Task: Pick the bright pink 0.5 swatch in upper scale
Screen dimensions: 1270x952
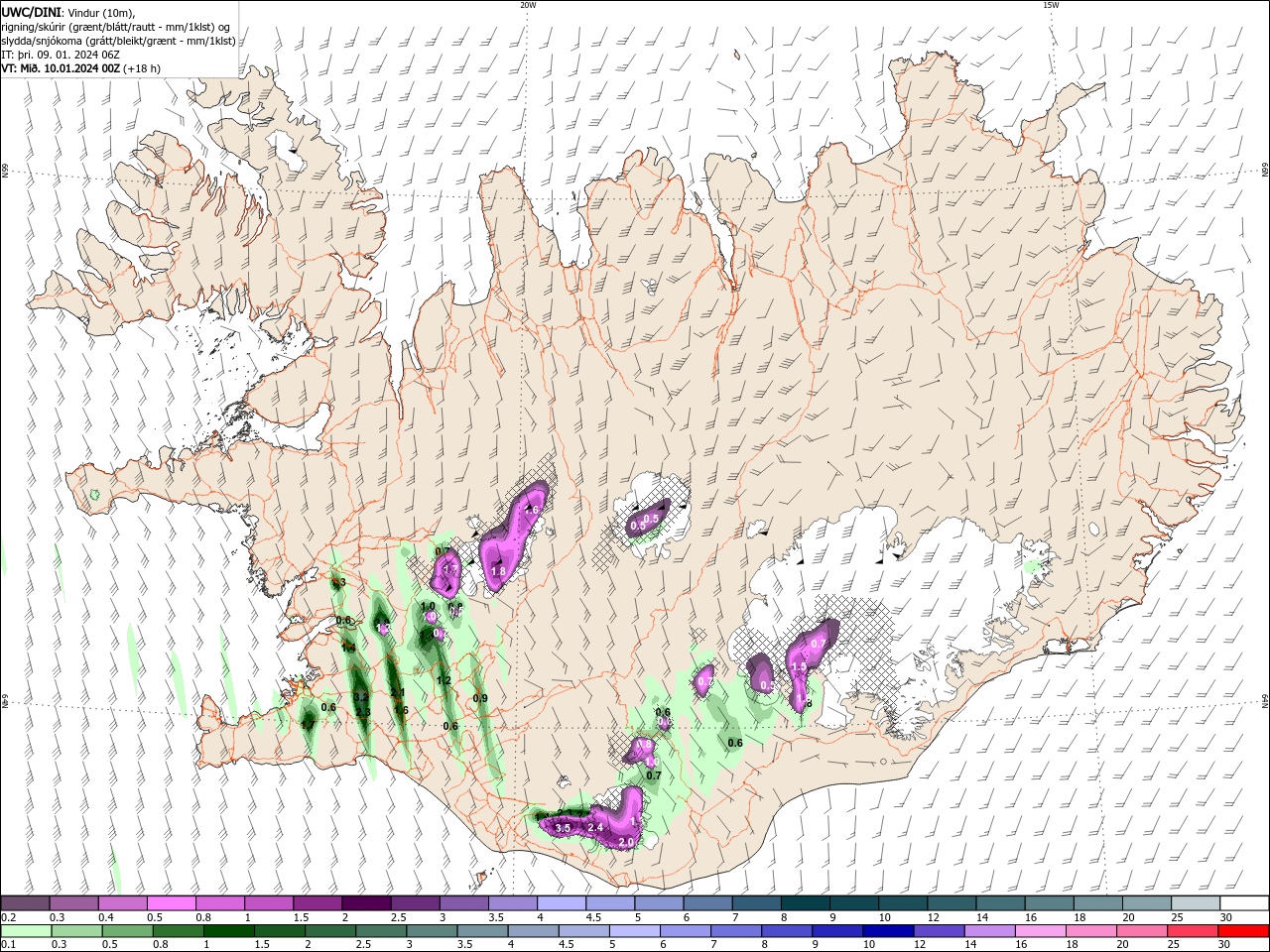Action: point(172,903)
